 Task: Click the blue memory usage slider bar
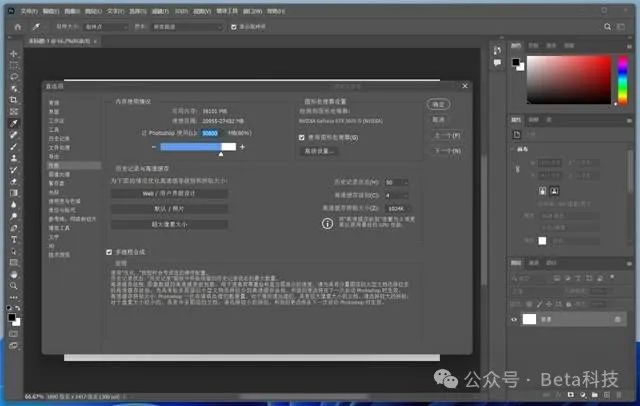[191, 147]
